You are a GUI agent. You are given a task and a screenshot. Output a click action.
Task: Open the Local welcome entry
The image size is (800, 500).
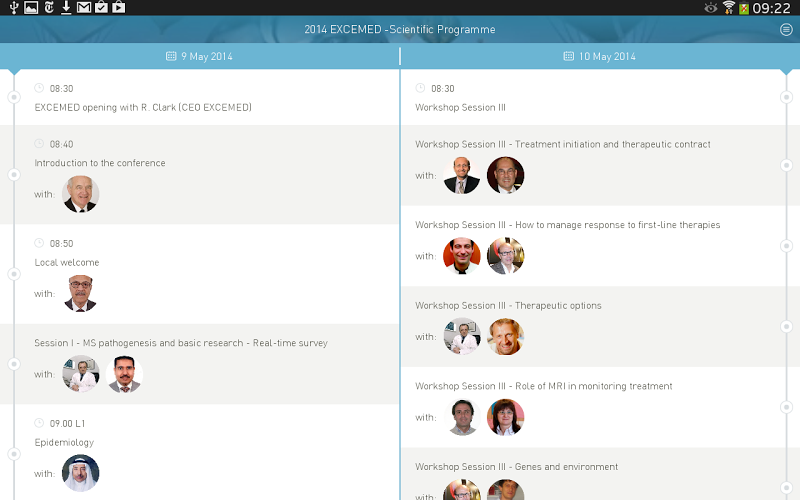tap(199, 274)
